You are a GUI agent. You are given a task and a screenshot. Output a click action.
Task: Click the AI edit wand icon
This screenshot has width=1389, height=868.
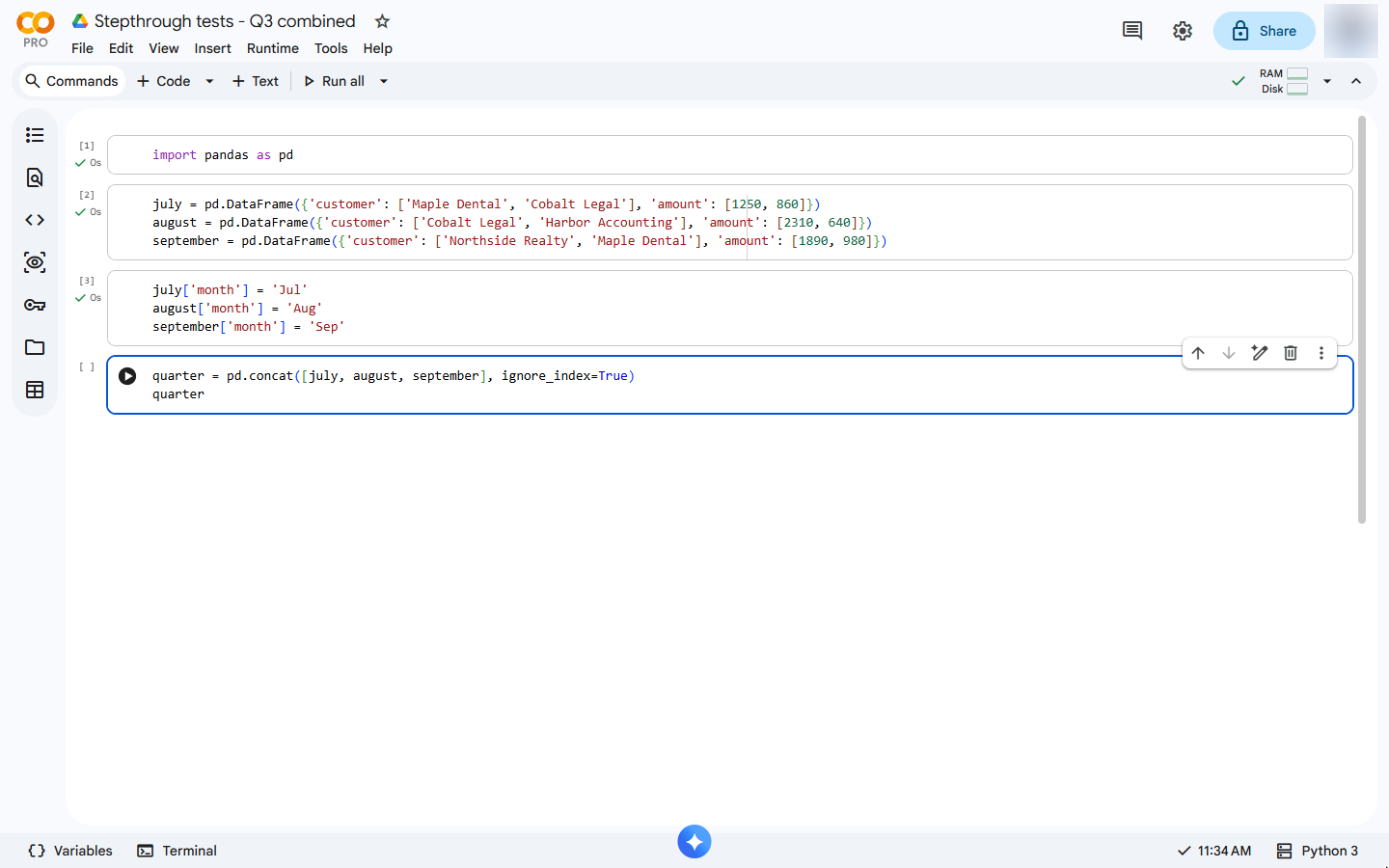1260,353
